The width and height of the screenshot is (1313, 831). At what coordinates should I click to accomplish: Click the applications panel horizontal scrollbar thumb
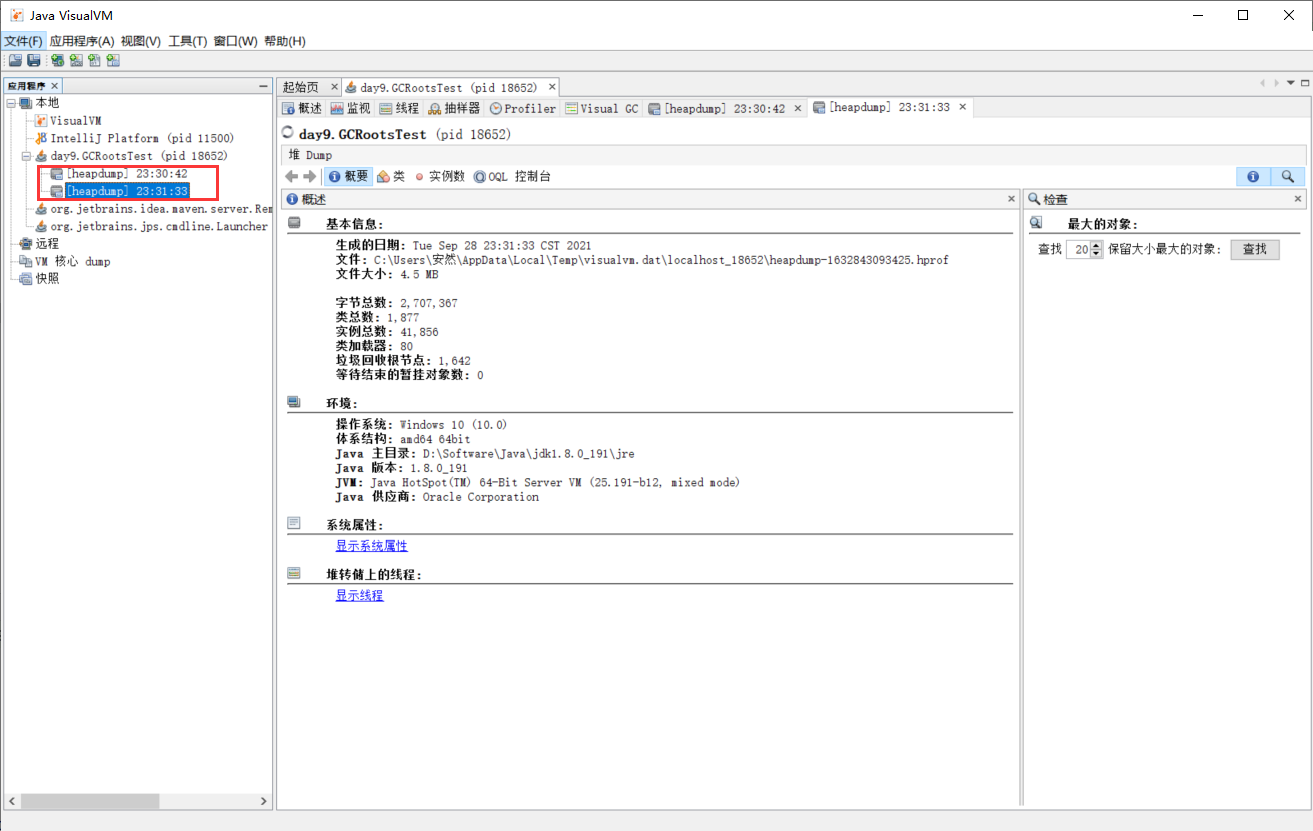tap(89, 801)
